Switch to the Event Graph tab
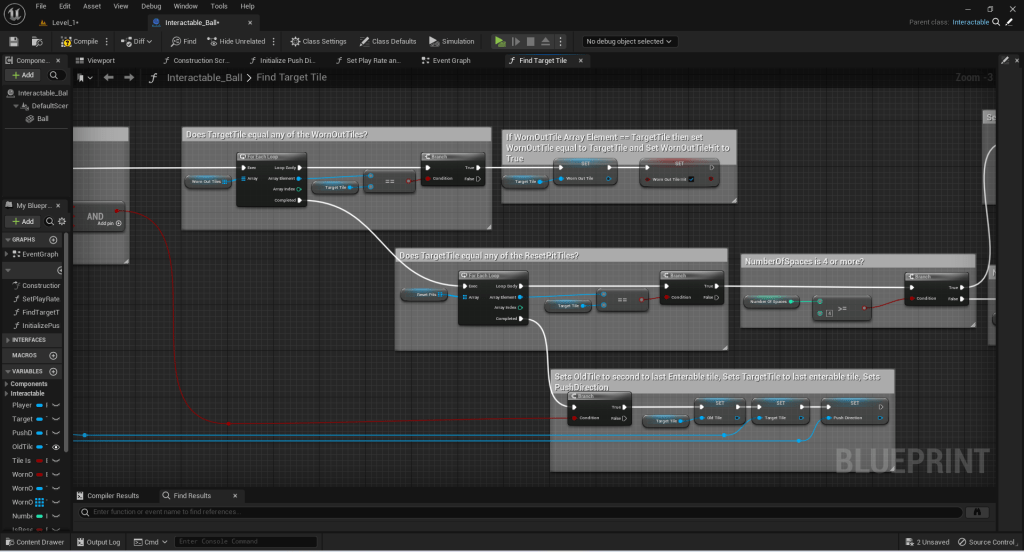The width and height of the screenshot is (1024, 552). click(451, 60)
